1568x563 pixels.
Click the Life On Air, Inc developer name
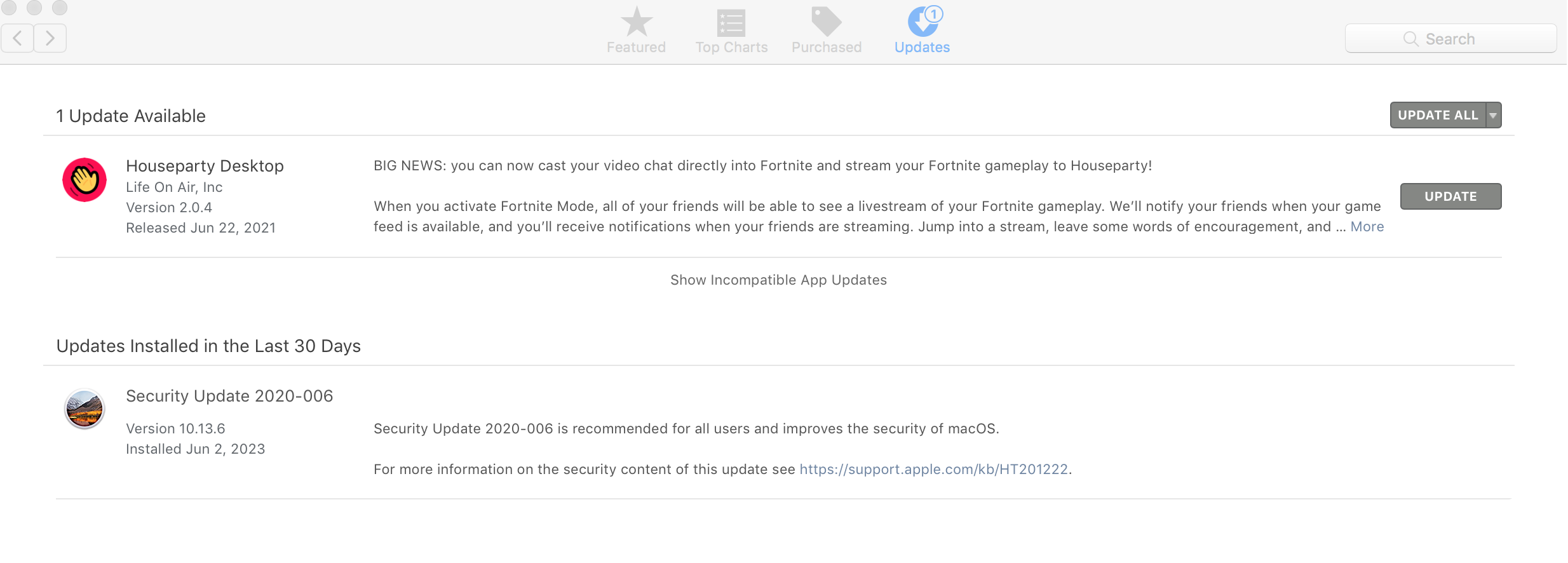coord(174,187)
